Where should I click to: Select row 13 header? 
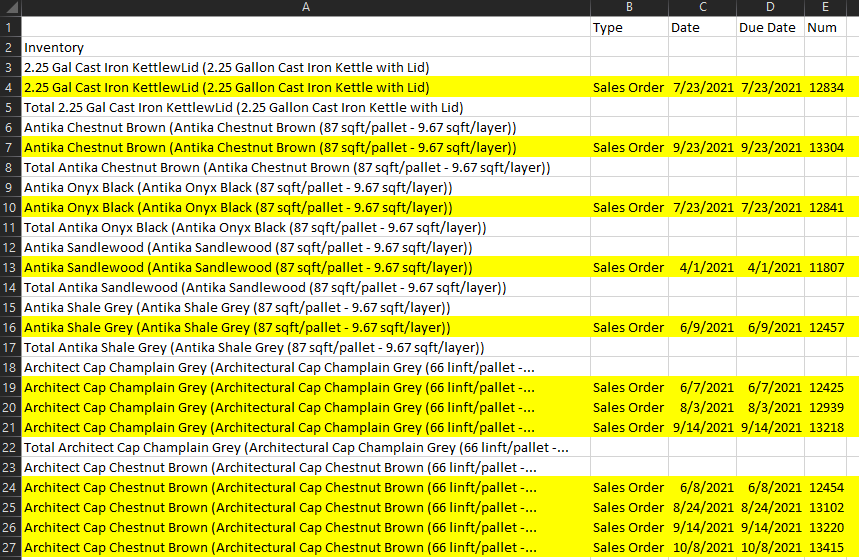tap(10, 267)
